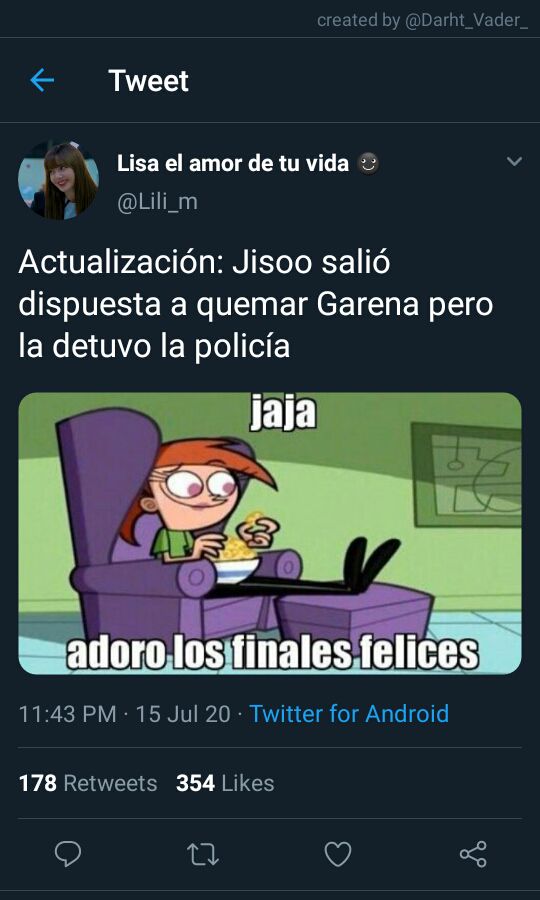Click the '15 Jul 20' date

click(183, 713)
